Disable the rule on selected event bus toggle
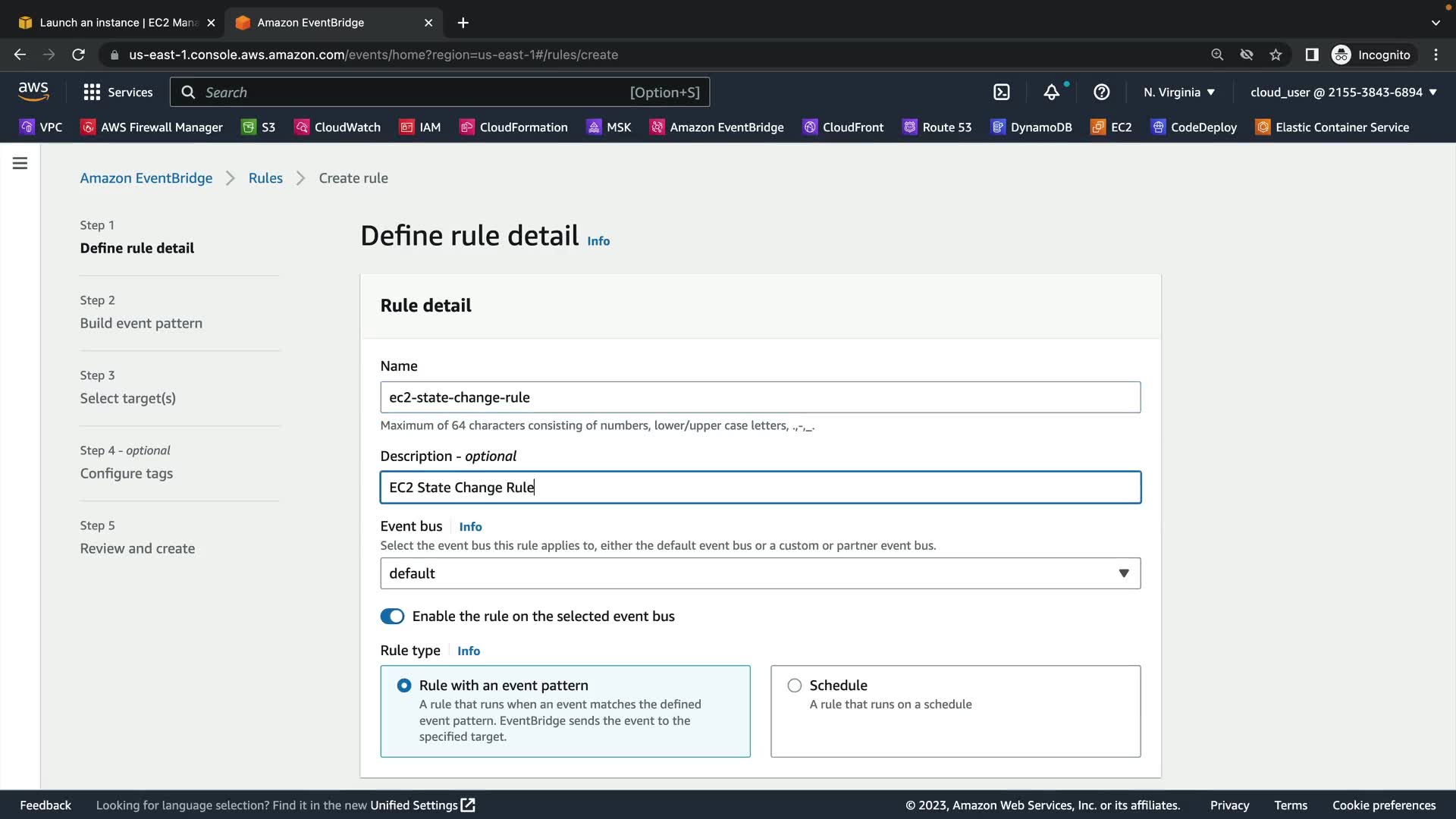 (392, 617)
